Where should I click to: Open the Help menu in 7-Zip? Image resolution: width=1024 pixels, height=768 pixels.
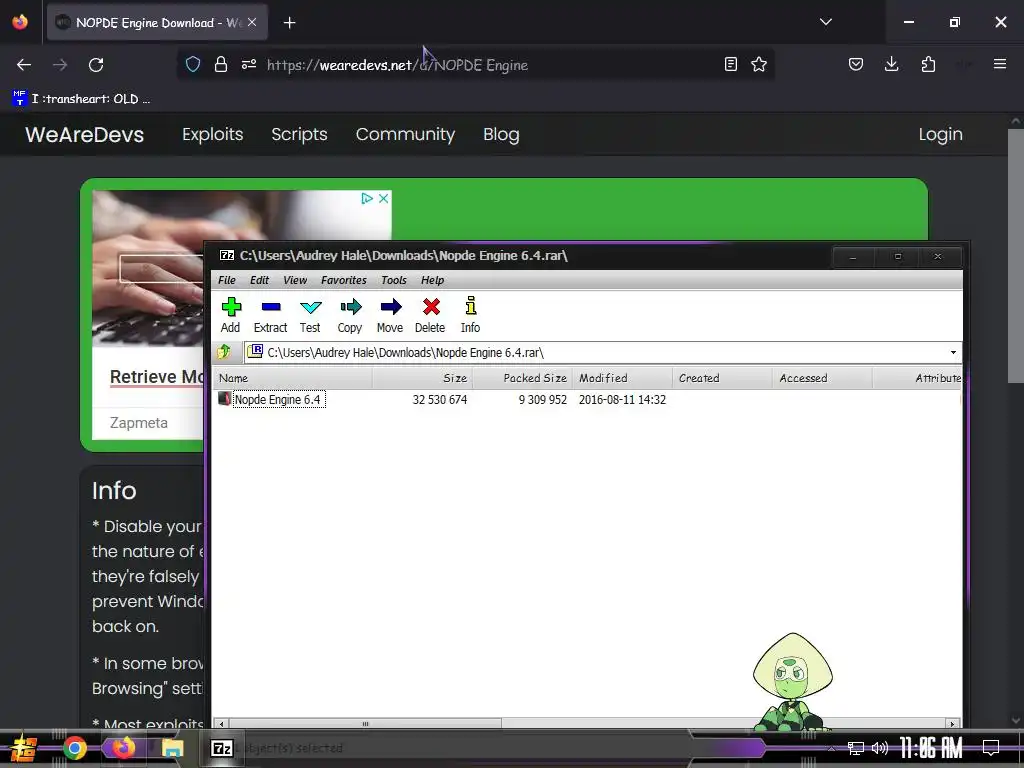(x=432, y=280)
